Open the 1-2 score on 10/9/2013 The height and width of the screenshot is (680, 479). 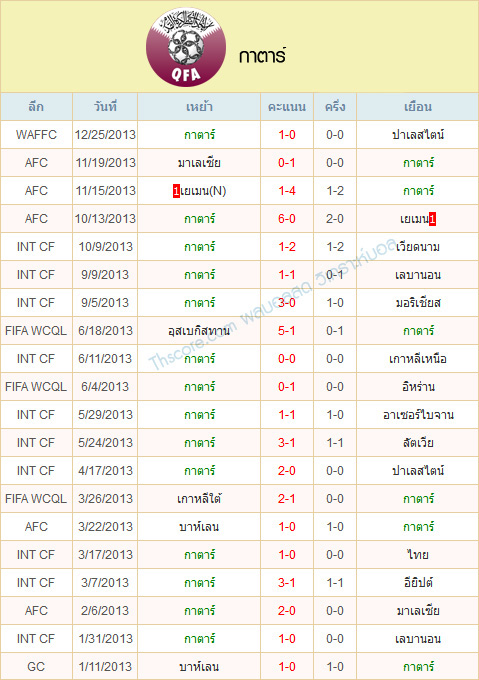[287, 247]
